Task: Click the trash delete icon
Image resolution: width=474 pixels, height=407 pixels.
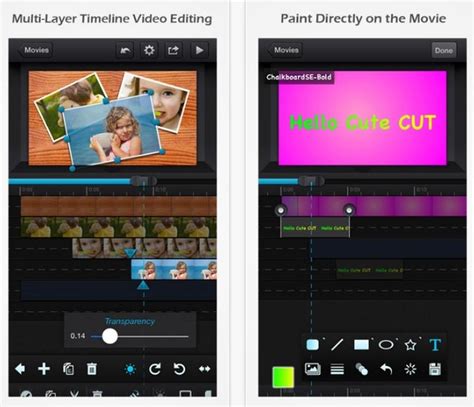Action: (92, 369)
